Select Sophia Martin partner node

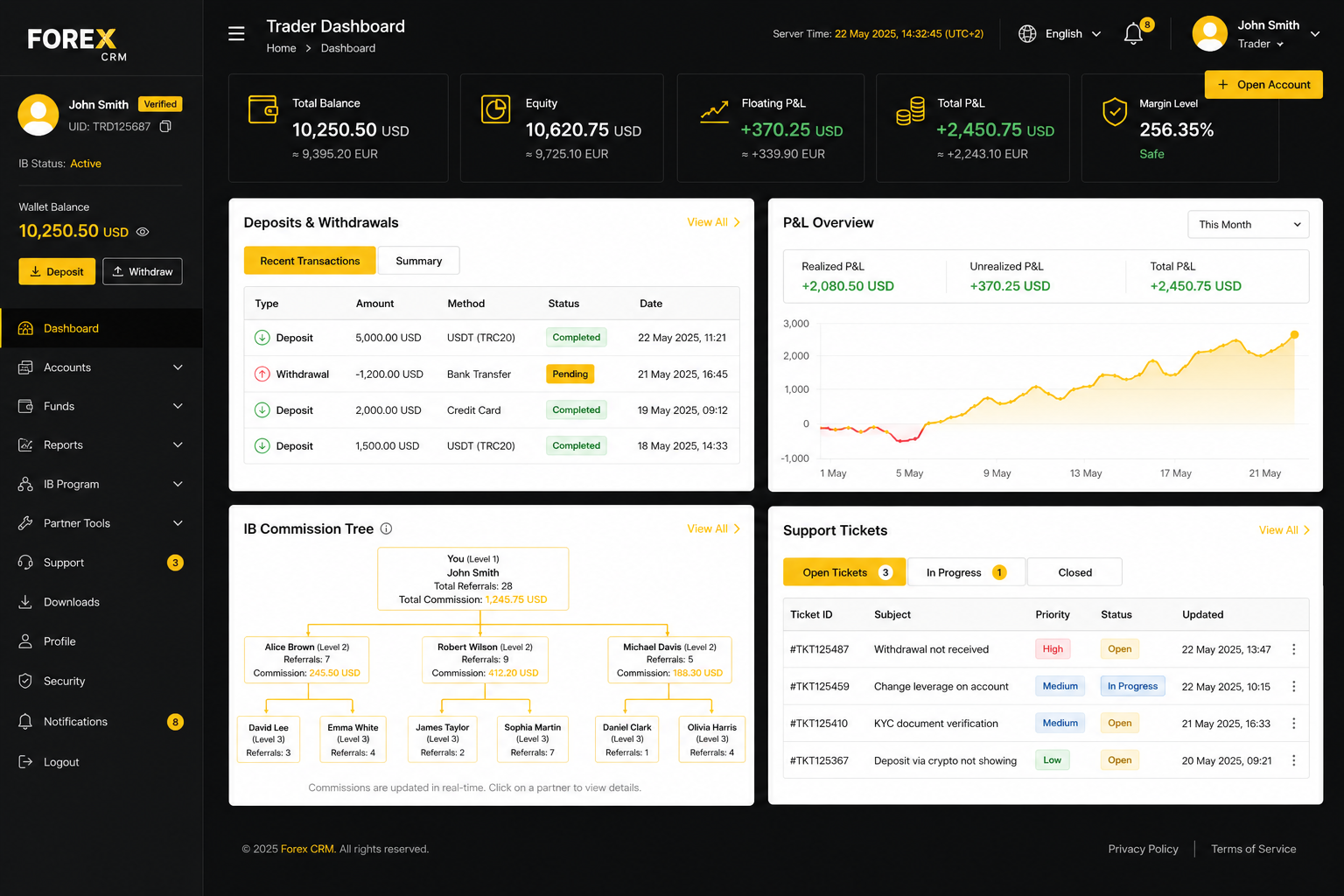click(x=532, y=739)
